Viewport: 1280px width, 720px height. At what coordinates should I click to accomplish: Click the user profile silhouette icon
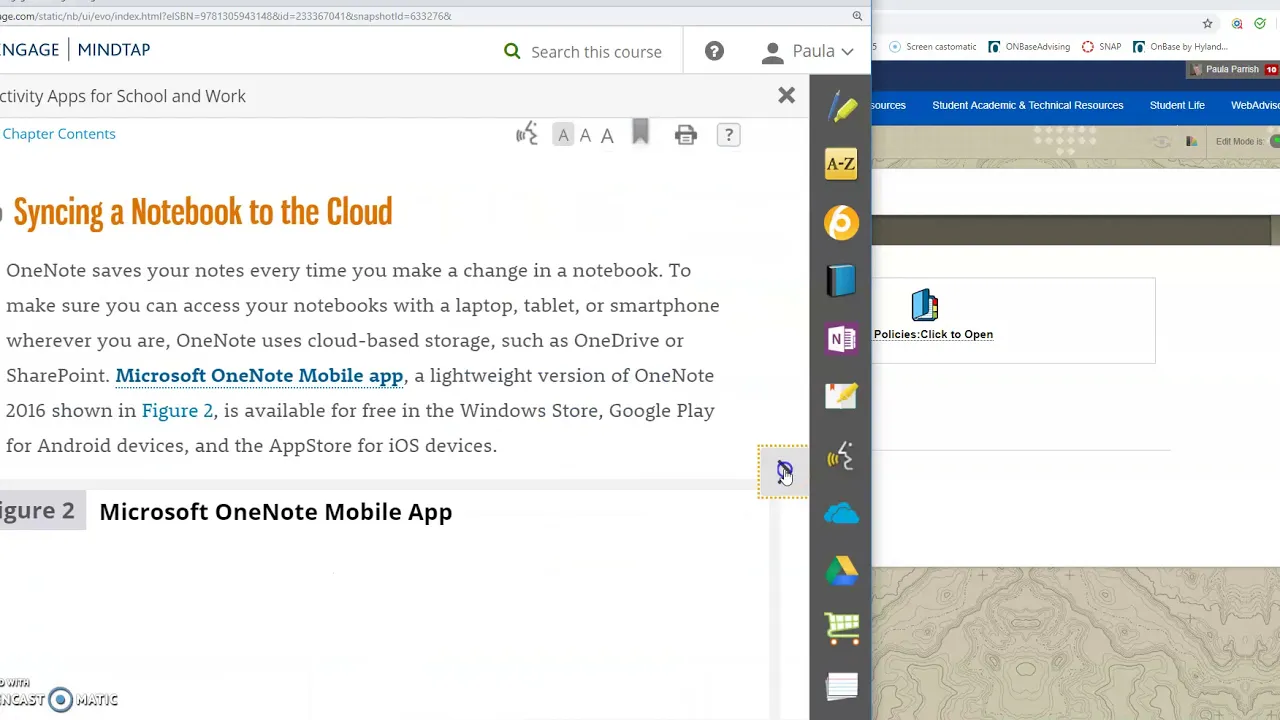click(771, 52)
